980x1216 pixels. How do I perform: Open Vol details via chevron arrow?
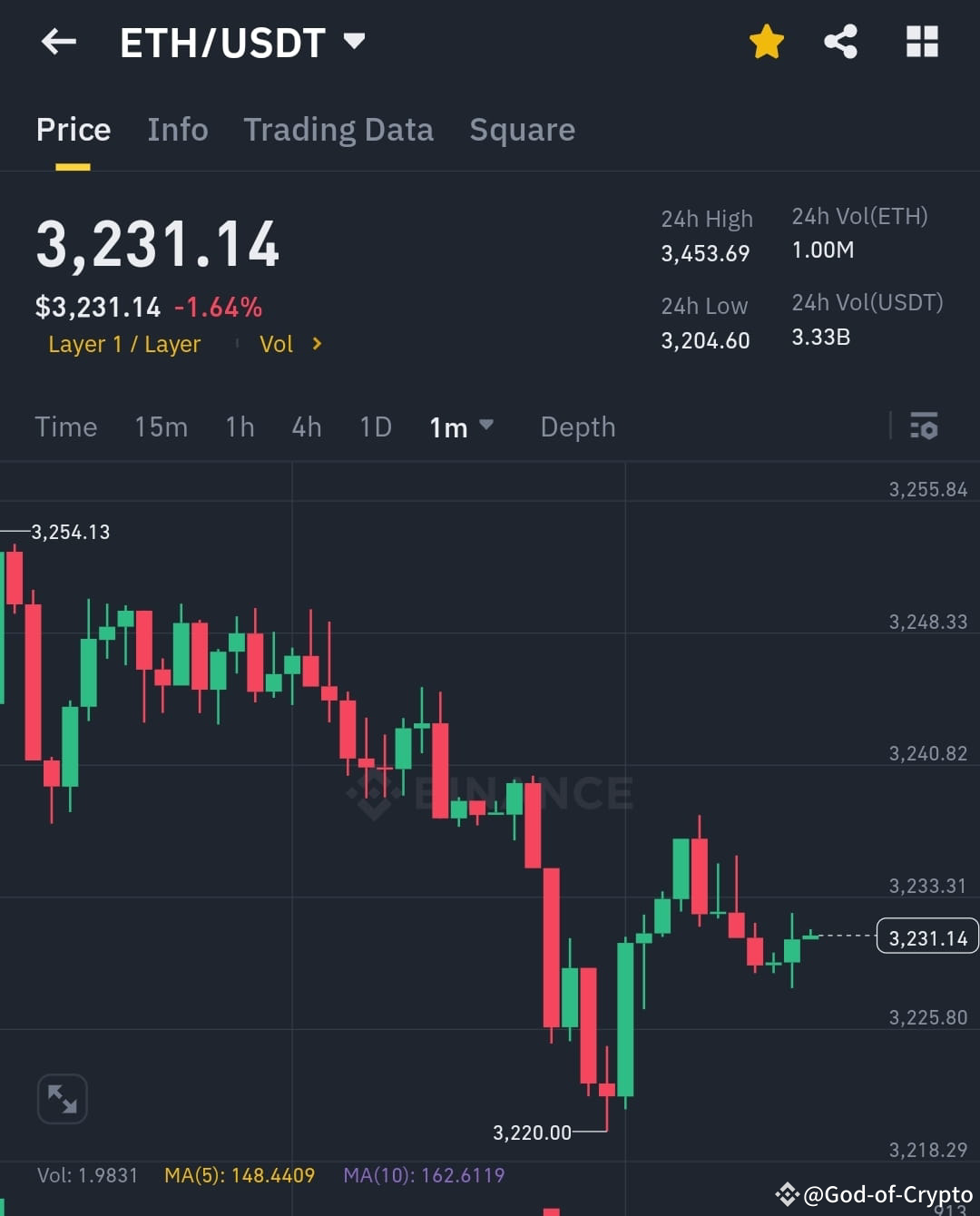coord(316,344)
